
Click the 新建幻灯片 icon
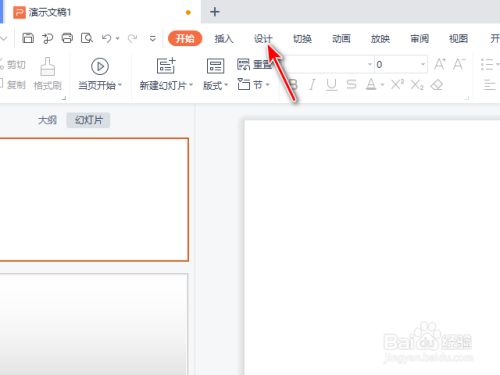coord(166,65)
